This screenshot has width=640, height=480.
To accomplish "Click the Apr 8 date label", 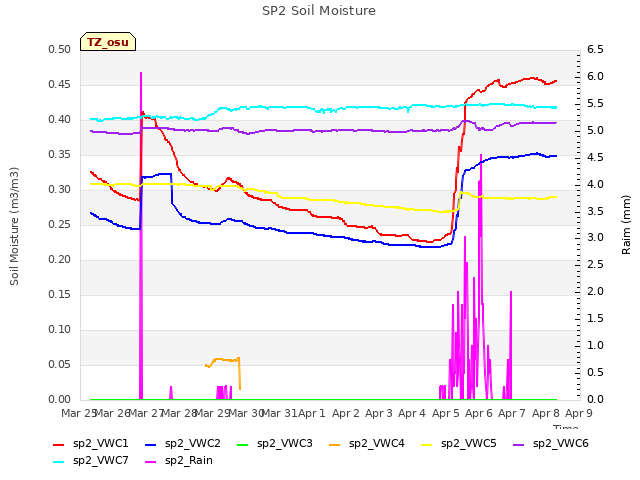I will pos(546,413).
